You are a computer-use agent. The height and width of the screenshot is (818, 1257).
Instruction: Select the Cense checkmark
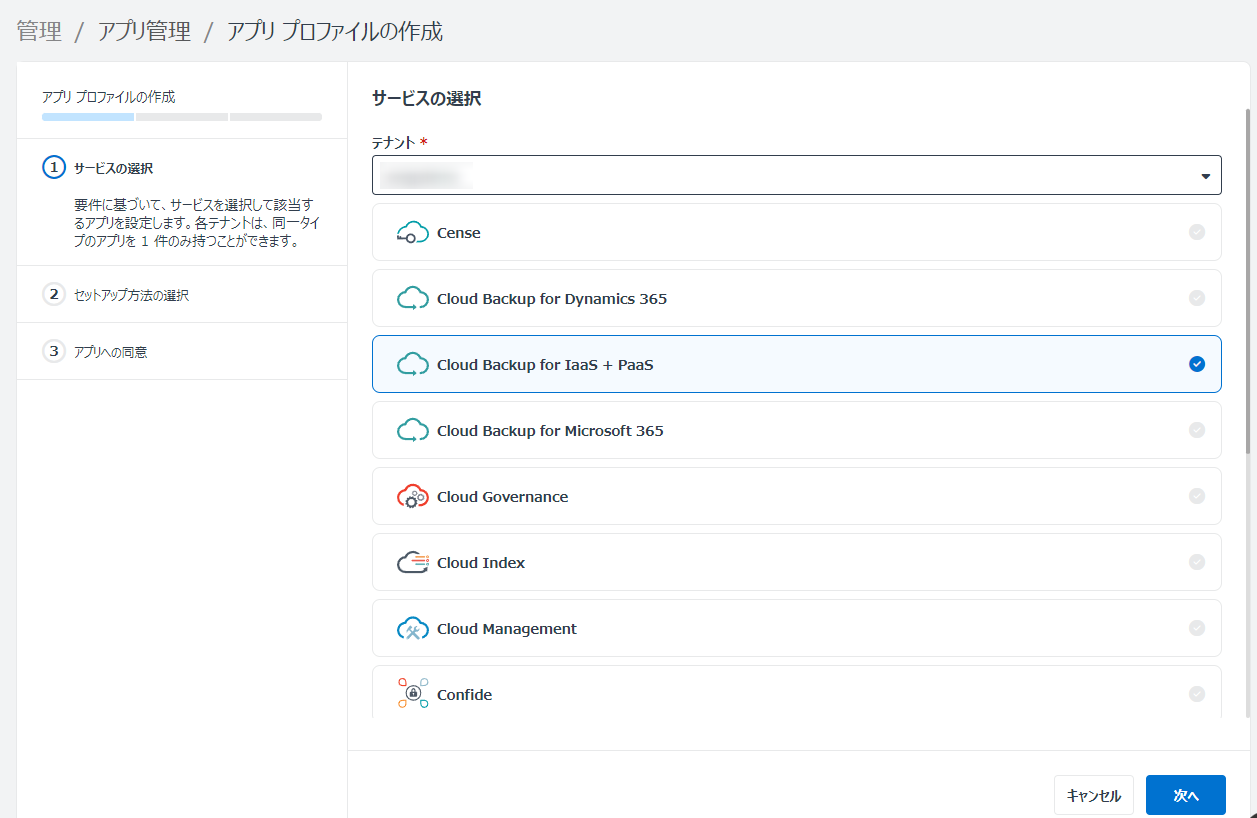click(x=1197, y=232)
